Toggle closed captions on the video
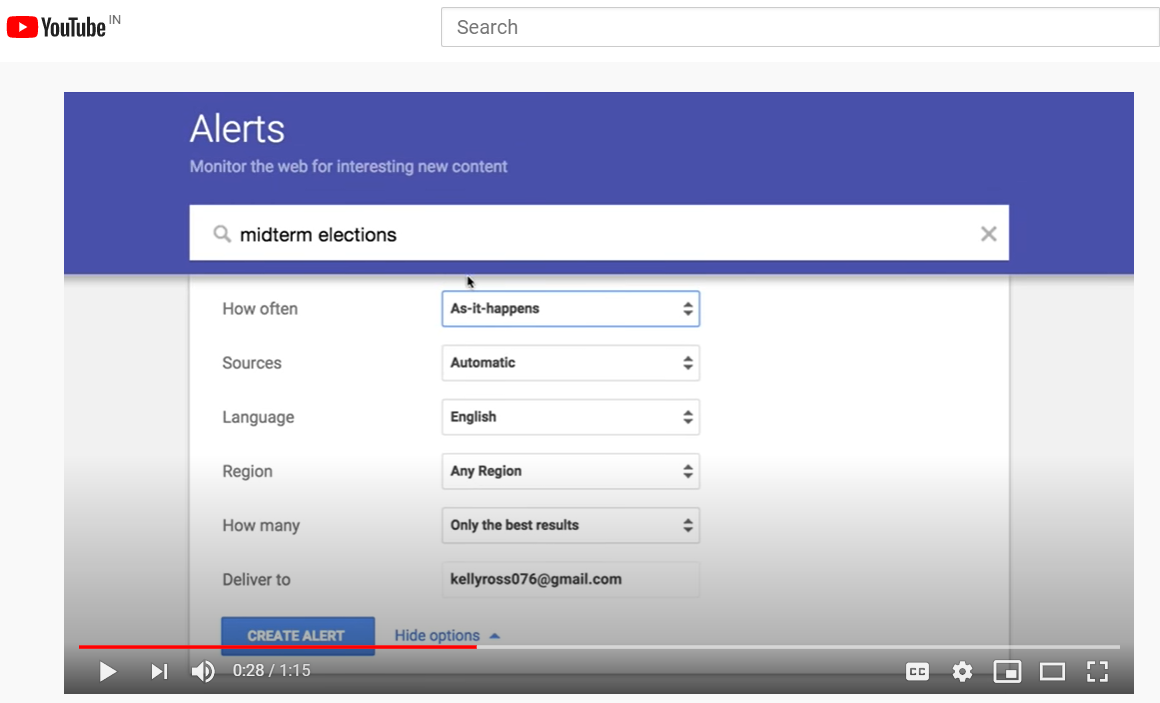This screenshot has height=703, width=1160. (x=917, y=672)
